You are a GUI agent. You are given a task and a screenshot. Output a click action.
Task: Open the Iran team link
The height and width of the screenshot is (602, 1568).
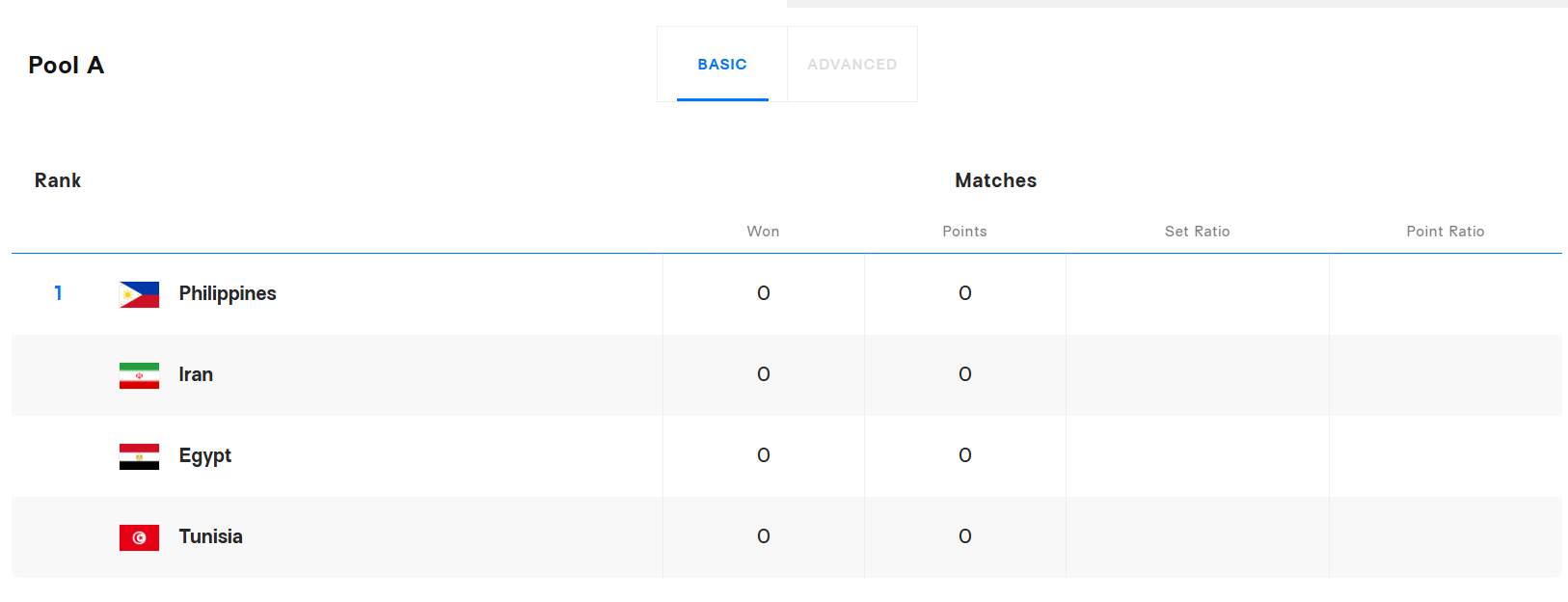click(x=196, y=374)
